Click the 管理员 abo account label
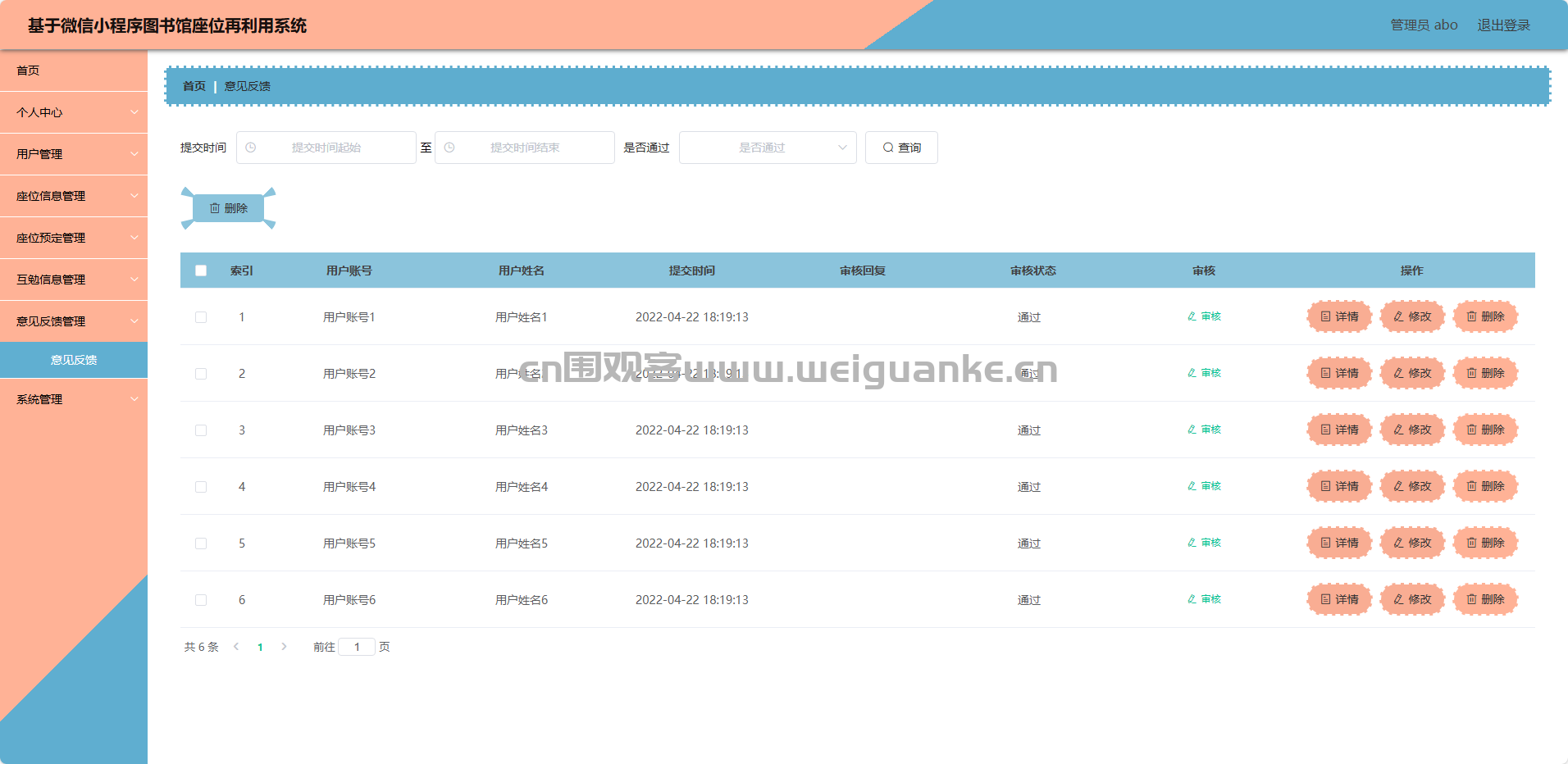Image resolution: width=1568 pixels, height=764 pixels. [1424, 25]
